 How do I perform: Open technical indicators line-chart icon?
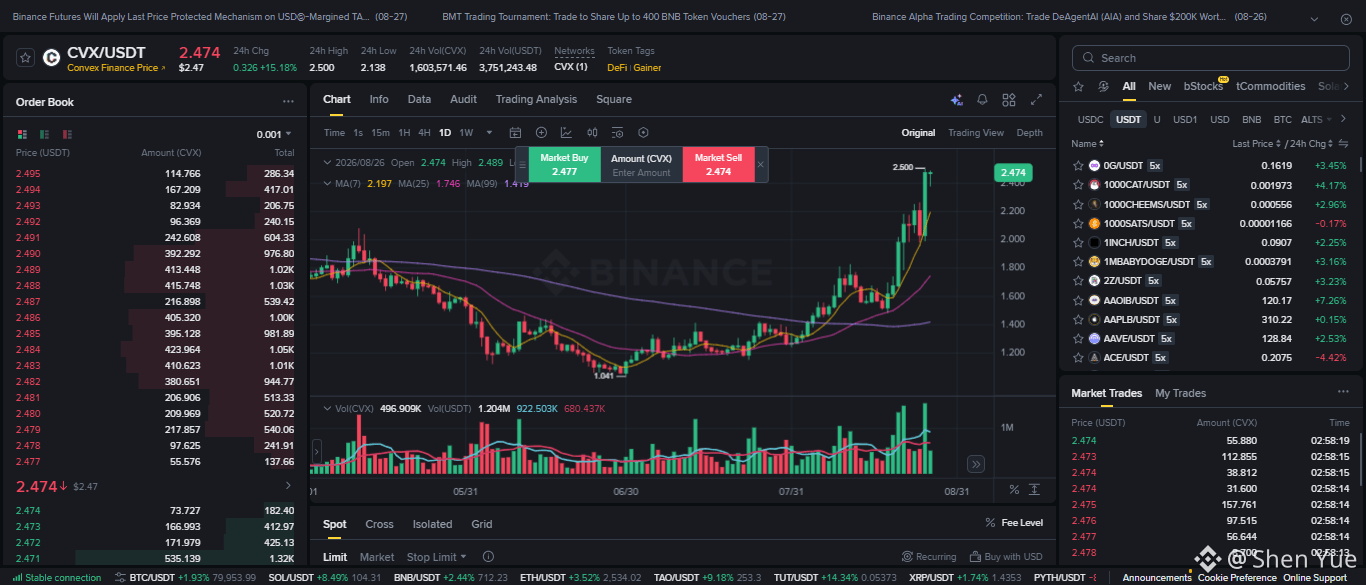tap(566, 132)
